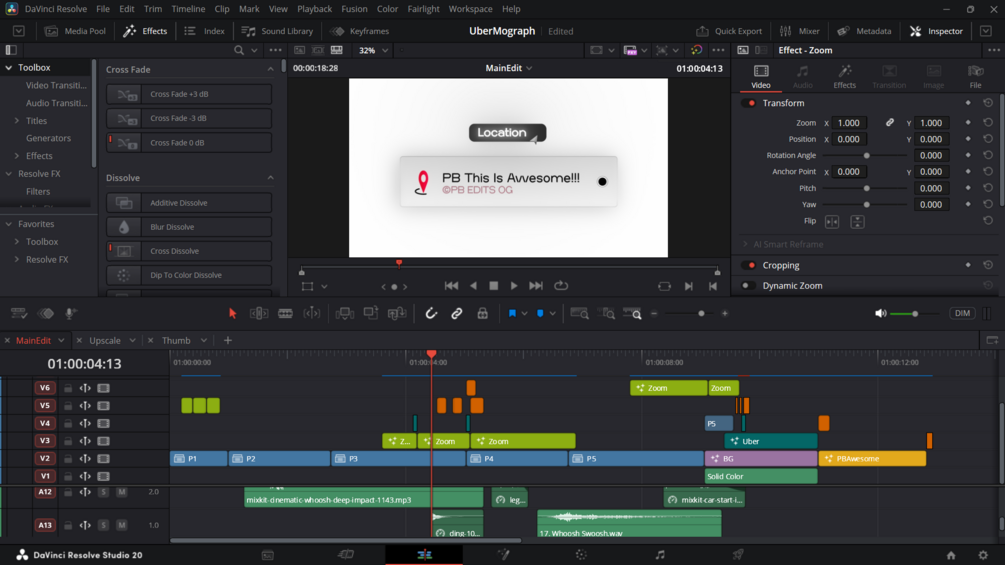Click the Zoom X value field
The image size is (1005, 565).
click(x=850, y=123)
